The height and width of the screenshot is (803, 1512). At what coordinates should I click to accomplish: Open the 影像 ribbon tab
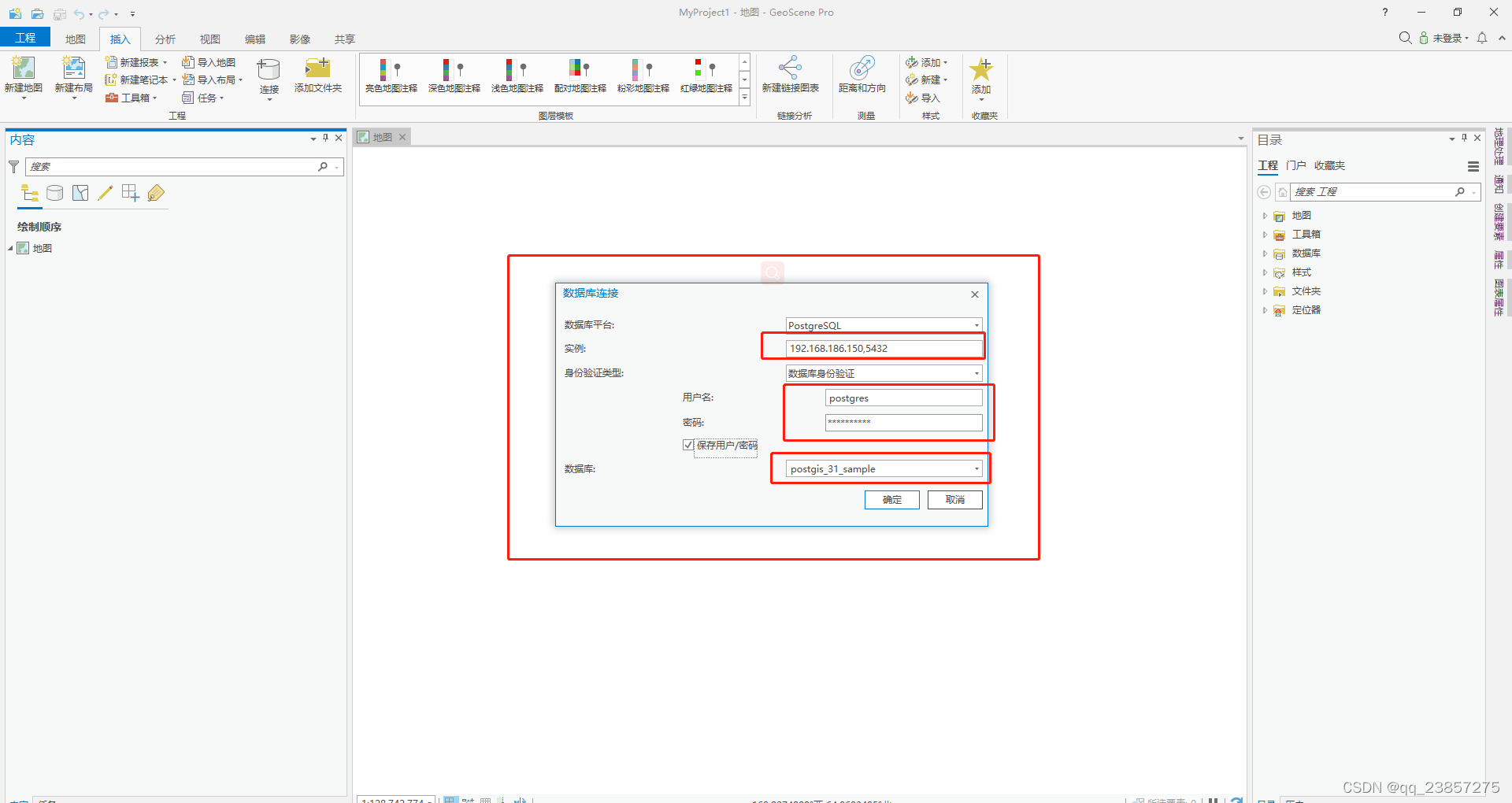pos(300,39)
